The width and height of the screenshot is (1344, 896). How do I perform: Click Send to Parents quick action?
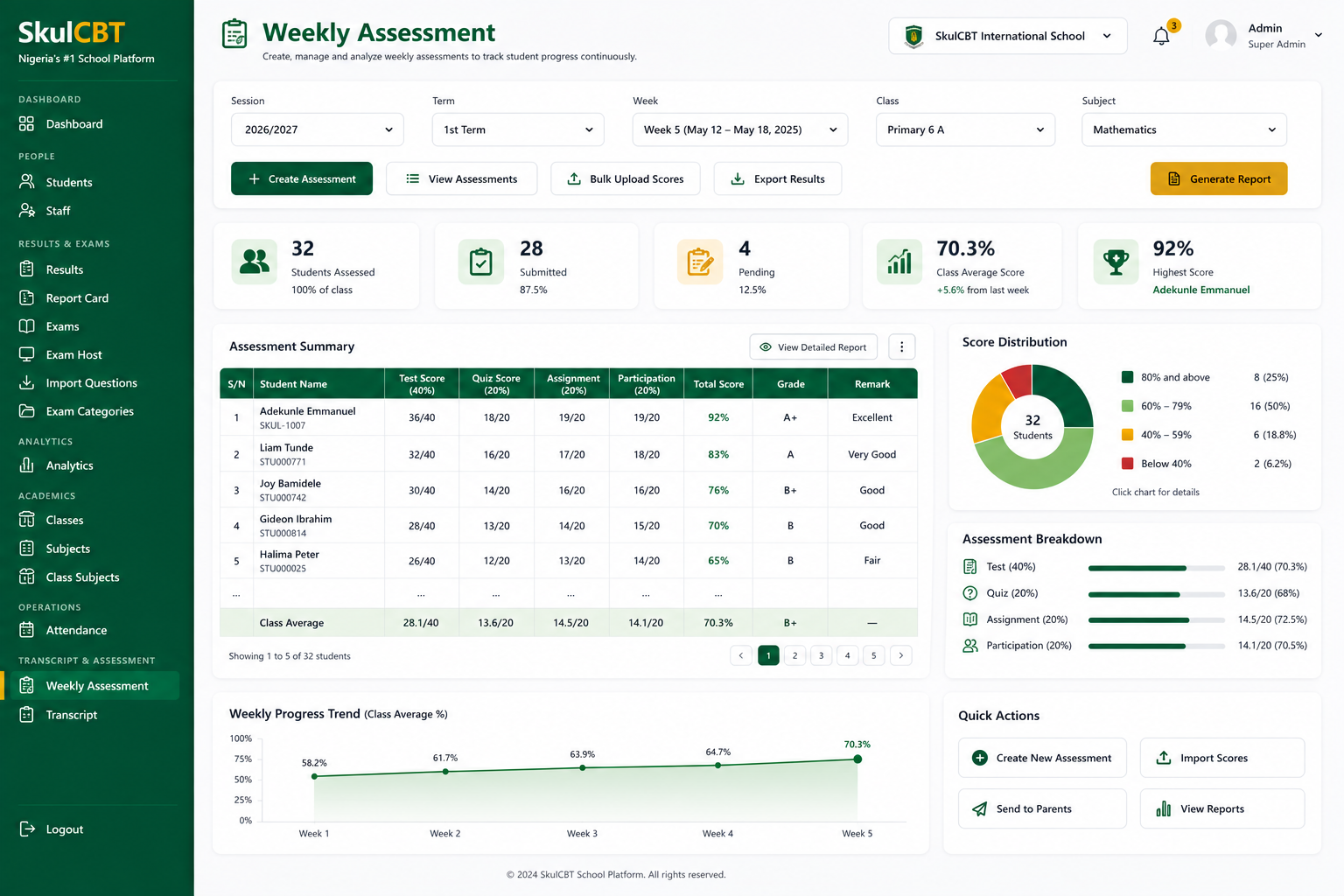click(x=1042, y=808)
